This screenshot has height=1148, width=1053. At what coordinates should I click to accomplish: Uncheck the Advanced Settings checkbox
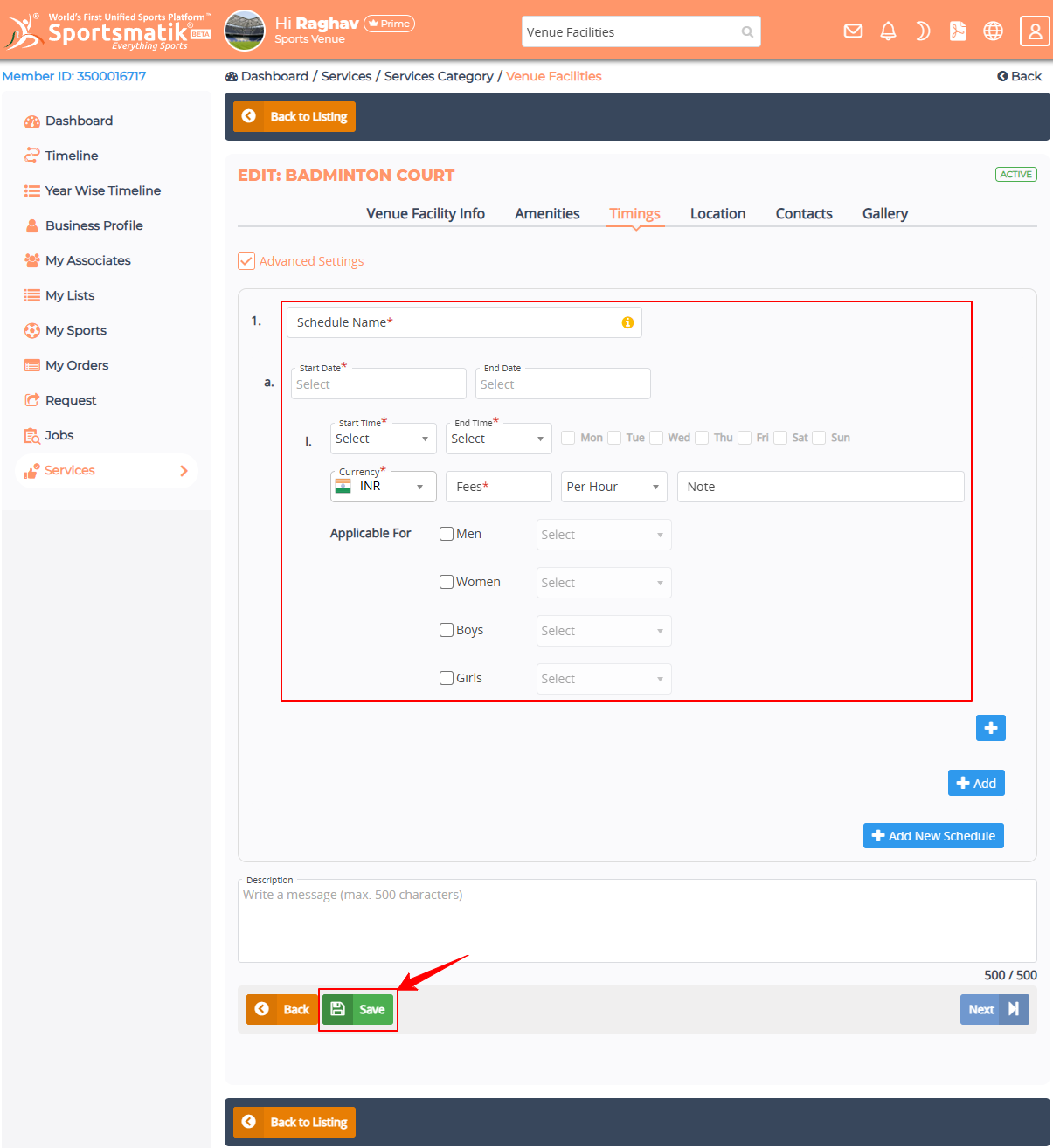246,261
